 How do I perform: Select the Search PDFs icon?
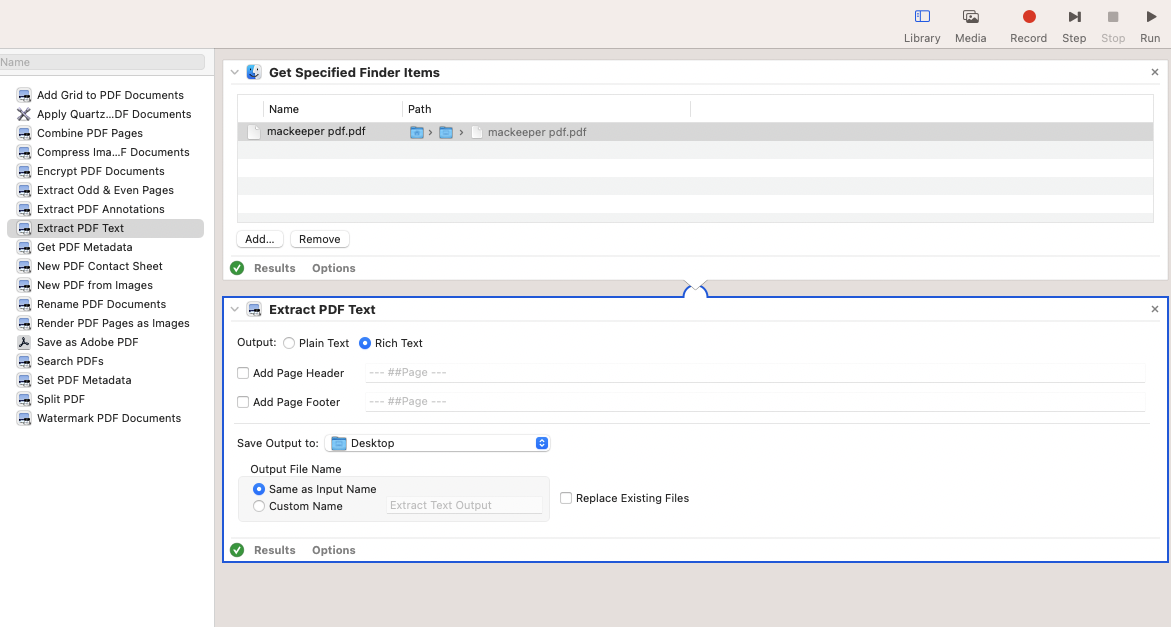(x=24, y=361)
